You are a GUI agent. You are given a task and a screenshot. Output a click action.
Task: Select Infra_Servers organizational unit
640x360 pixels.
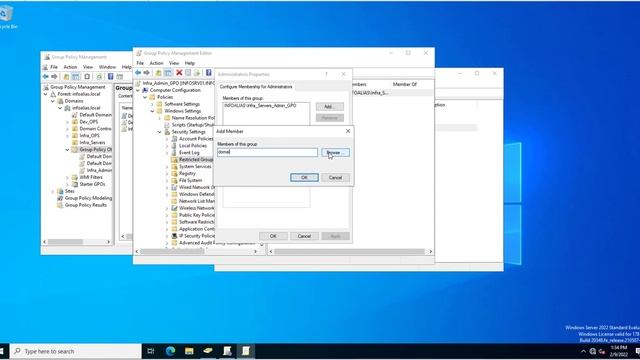coord(92,142)
